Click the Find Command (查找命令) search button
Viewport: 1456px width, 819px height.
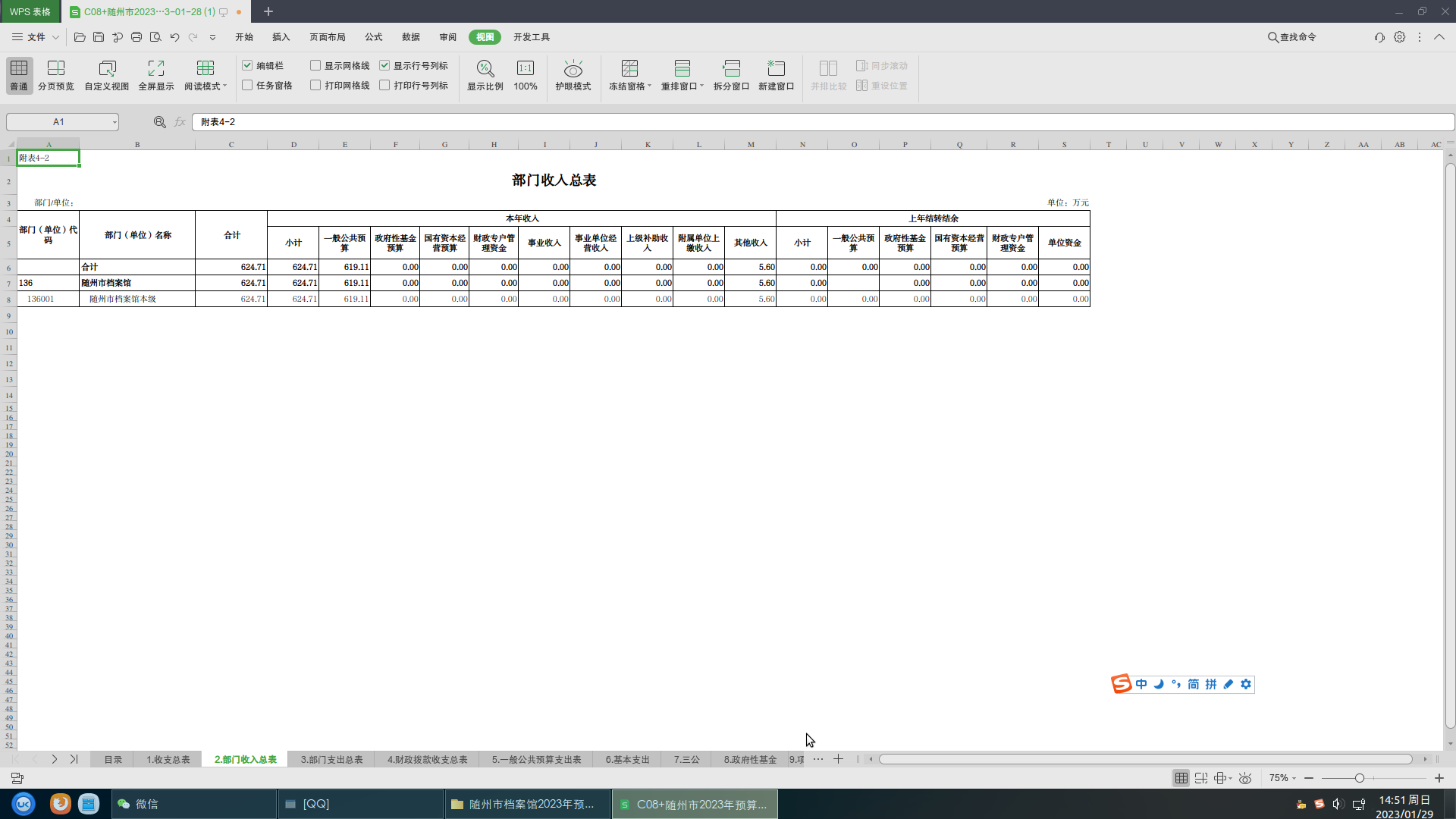pos(1291,37)
